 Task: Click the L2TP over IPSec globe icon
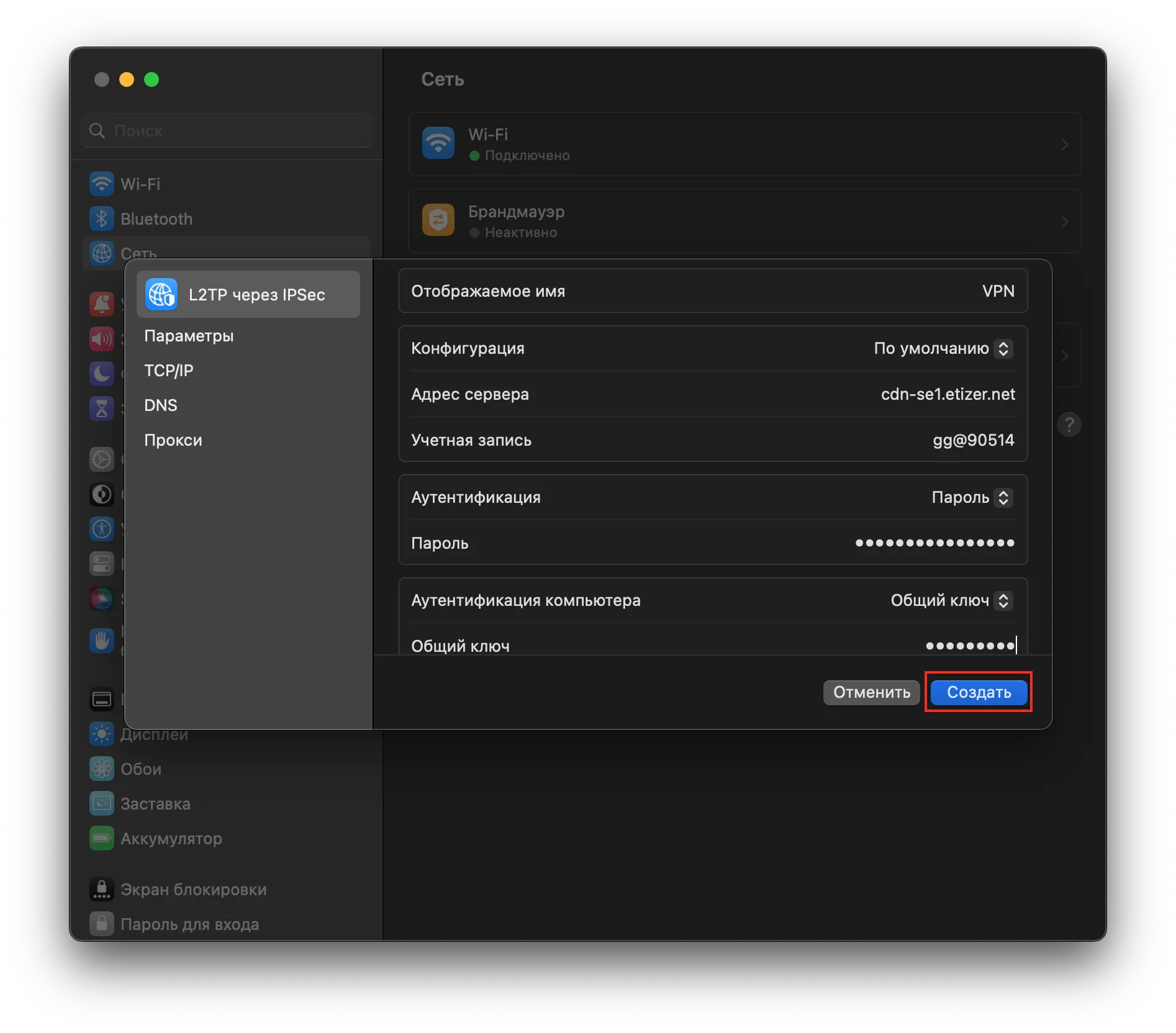pos(161,294)
